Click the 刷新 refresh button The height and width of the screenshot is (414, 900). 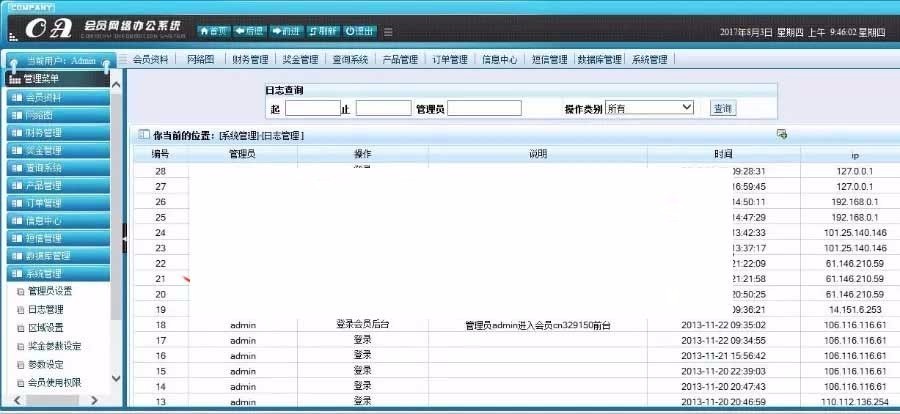point(323,31)
